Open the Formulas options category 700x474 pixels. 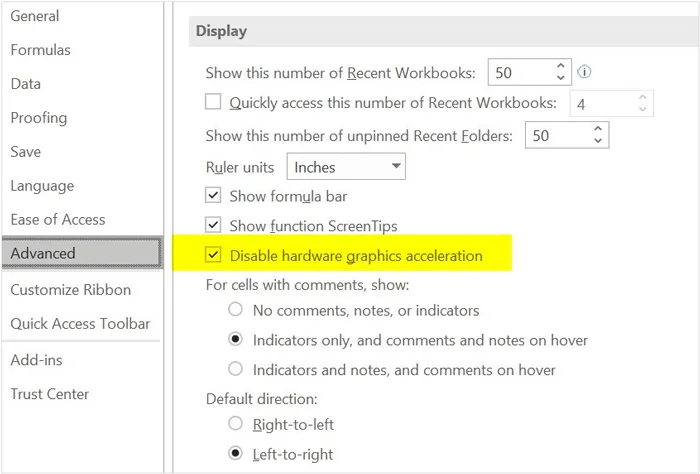pos(41,50)
